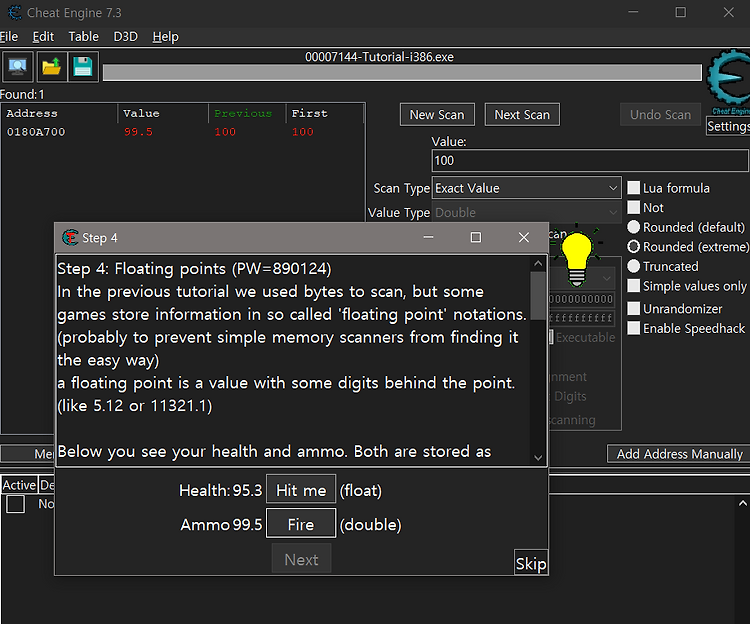
Task: Select the Truncated option
Action: [x=633, y=266]
